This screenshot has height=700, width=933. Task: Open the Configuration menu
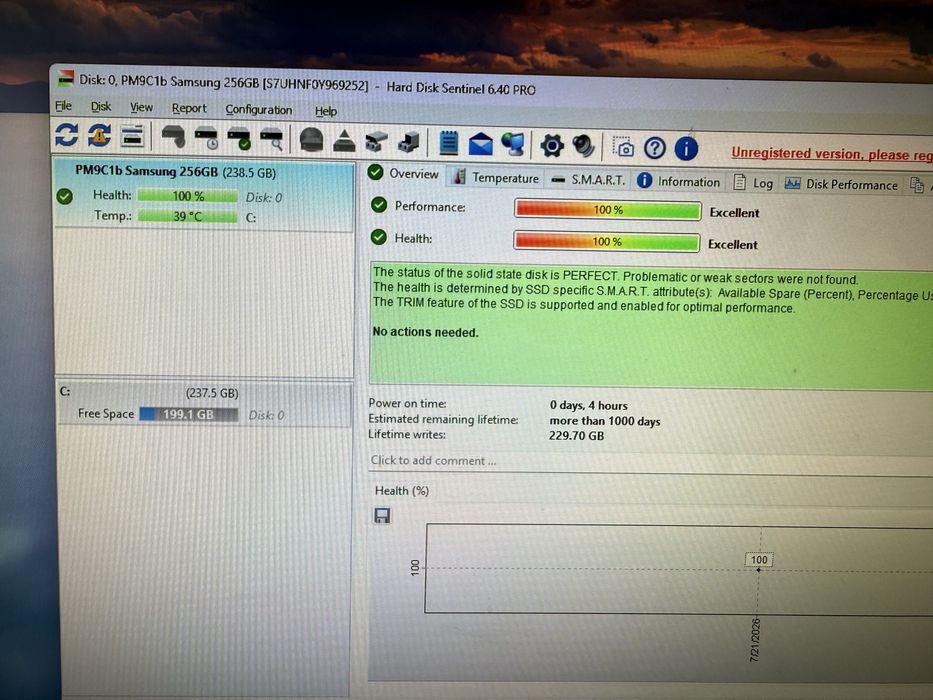point(259,110)
